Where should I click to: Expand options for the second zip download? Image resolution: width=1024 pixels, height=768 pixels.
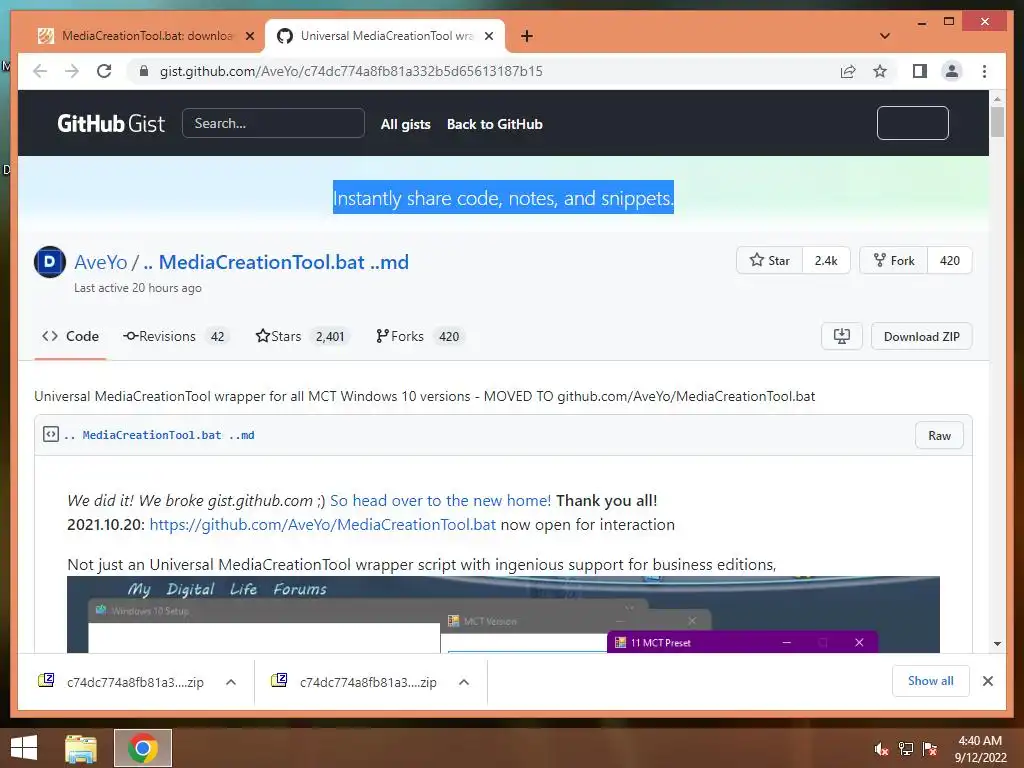coord(464,682)
